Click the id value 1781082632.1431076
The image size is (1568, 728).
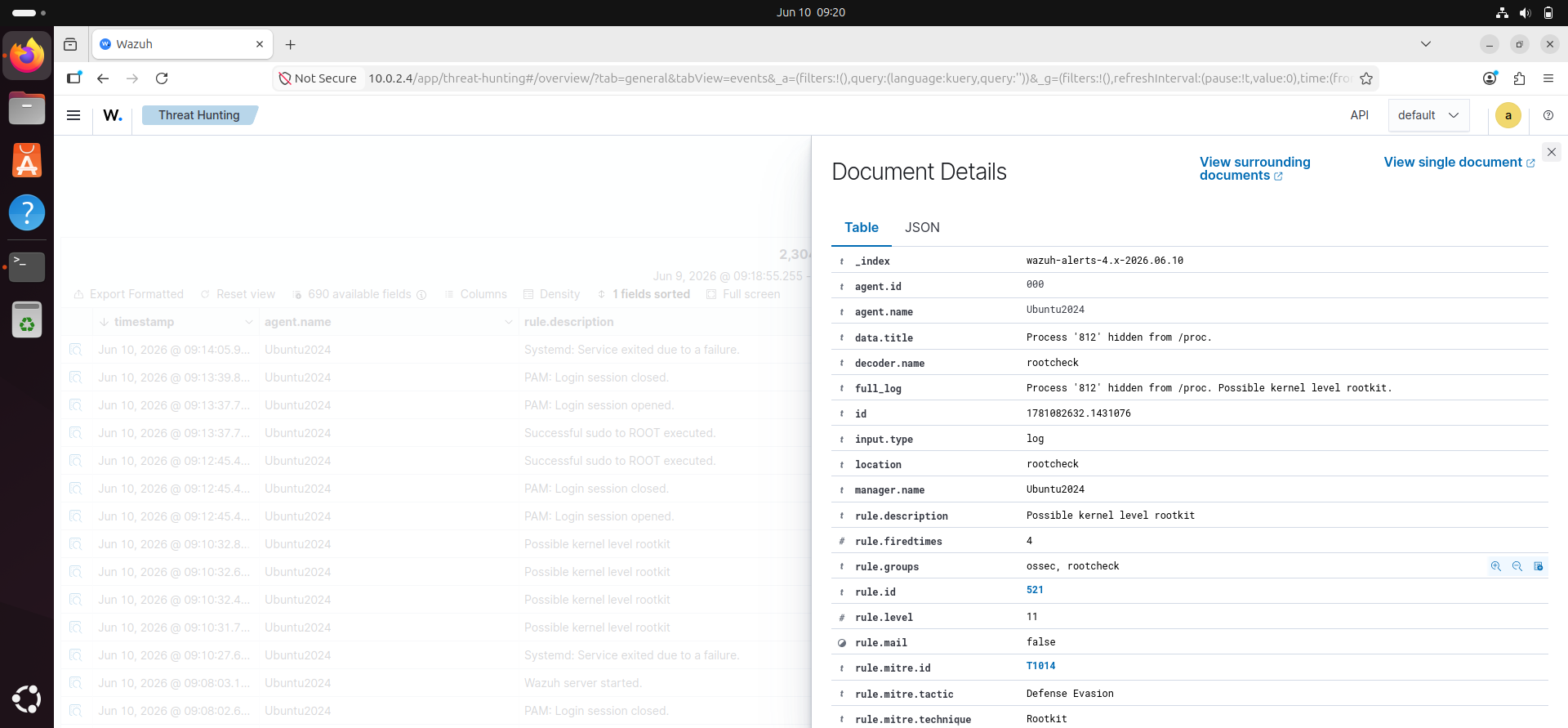click(x=1078, y=413)
